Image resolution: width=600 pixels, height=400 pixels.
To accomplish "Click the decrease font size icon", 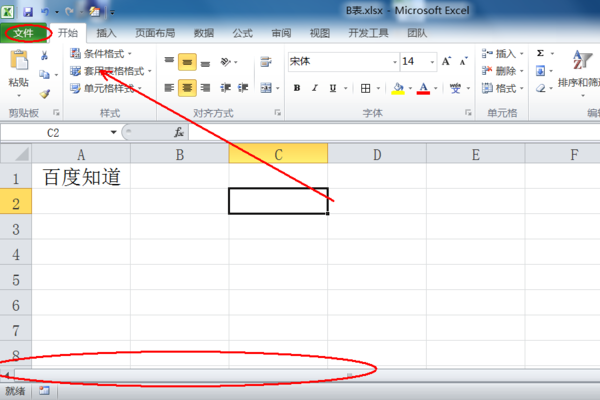I will pyautogui.click(x=464, y=62).
